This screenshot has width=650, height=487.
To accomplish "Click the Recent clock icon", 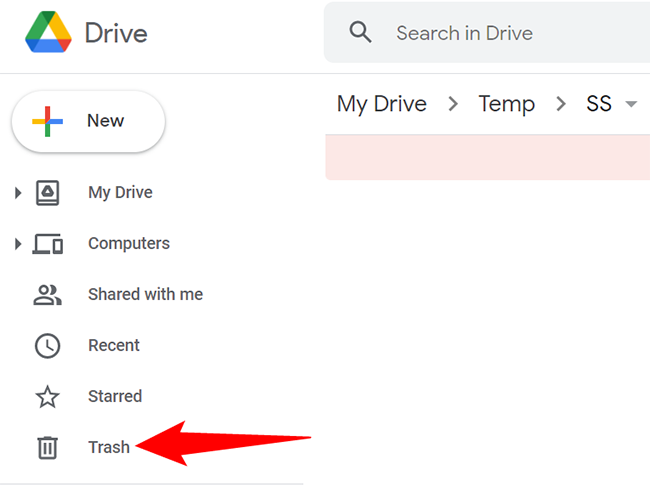I will [x=48, y=345].
